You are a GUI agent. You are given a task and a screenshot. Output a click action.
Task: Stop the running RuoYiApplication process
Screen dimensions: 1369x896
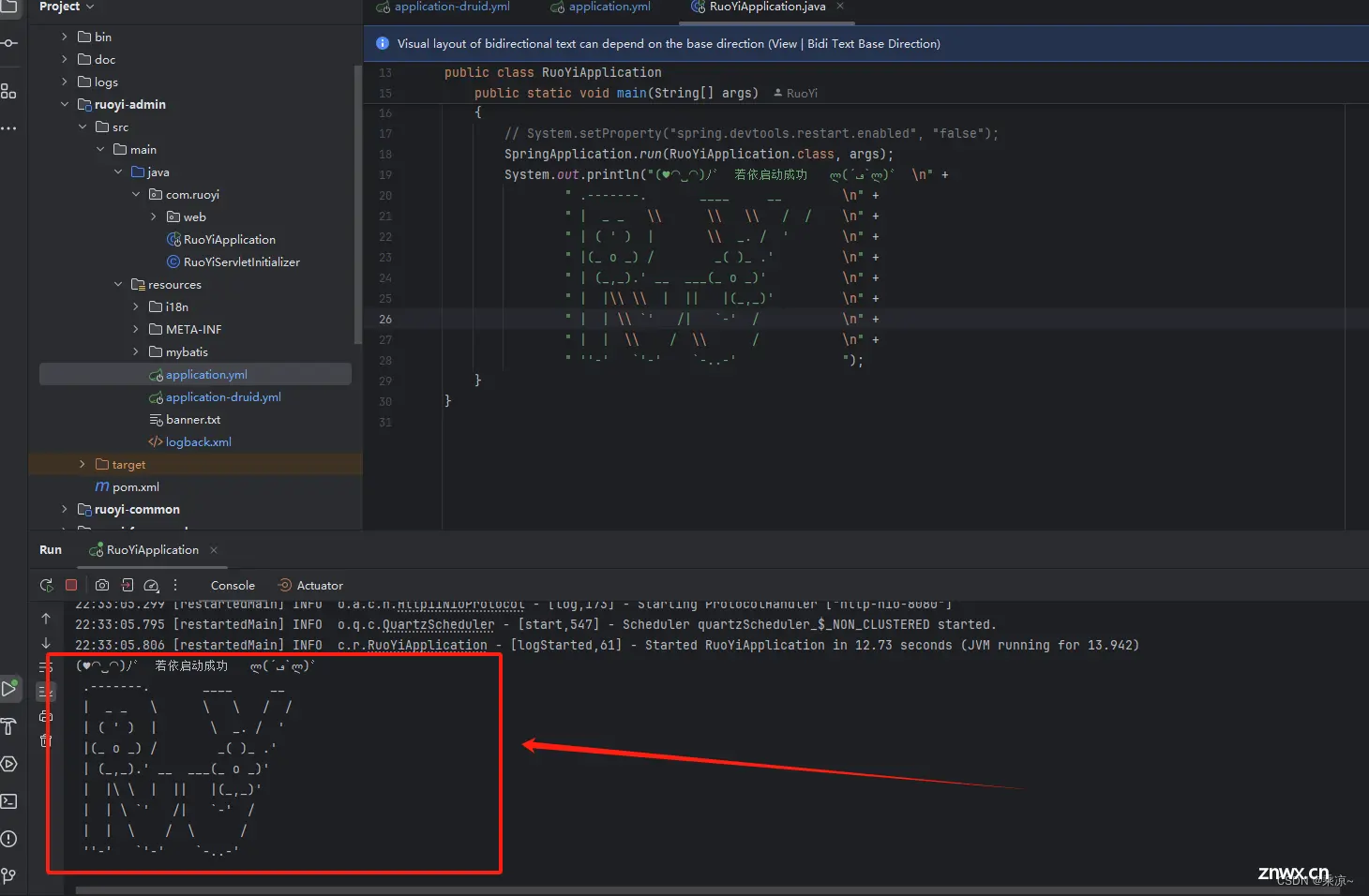tap(71, 585)
